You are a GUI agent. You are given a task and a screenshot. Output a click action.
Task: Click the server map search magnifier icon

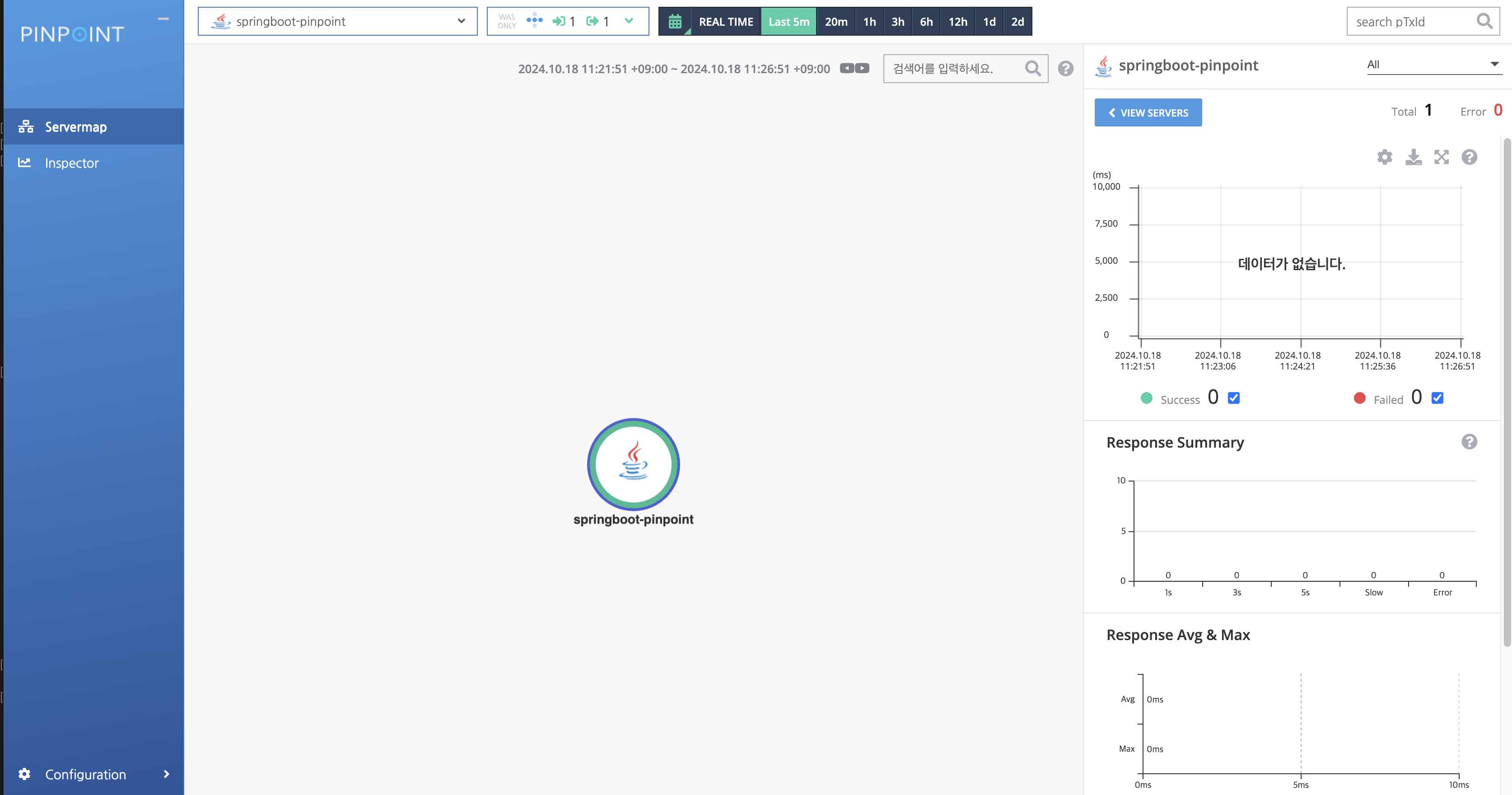coord(1032,69)
